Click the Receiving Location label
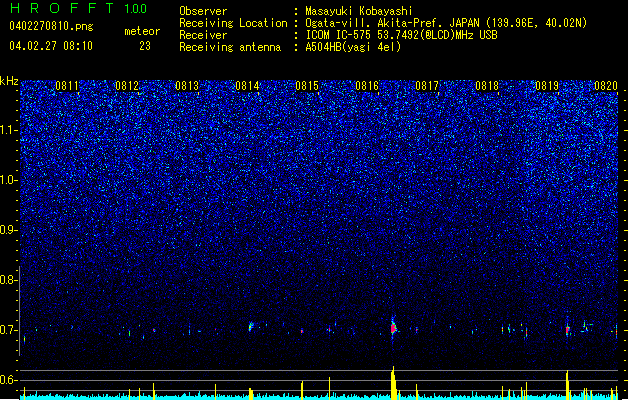The width and height of the screenshot is (629, 400). tap(233, 23)
